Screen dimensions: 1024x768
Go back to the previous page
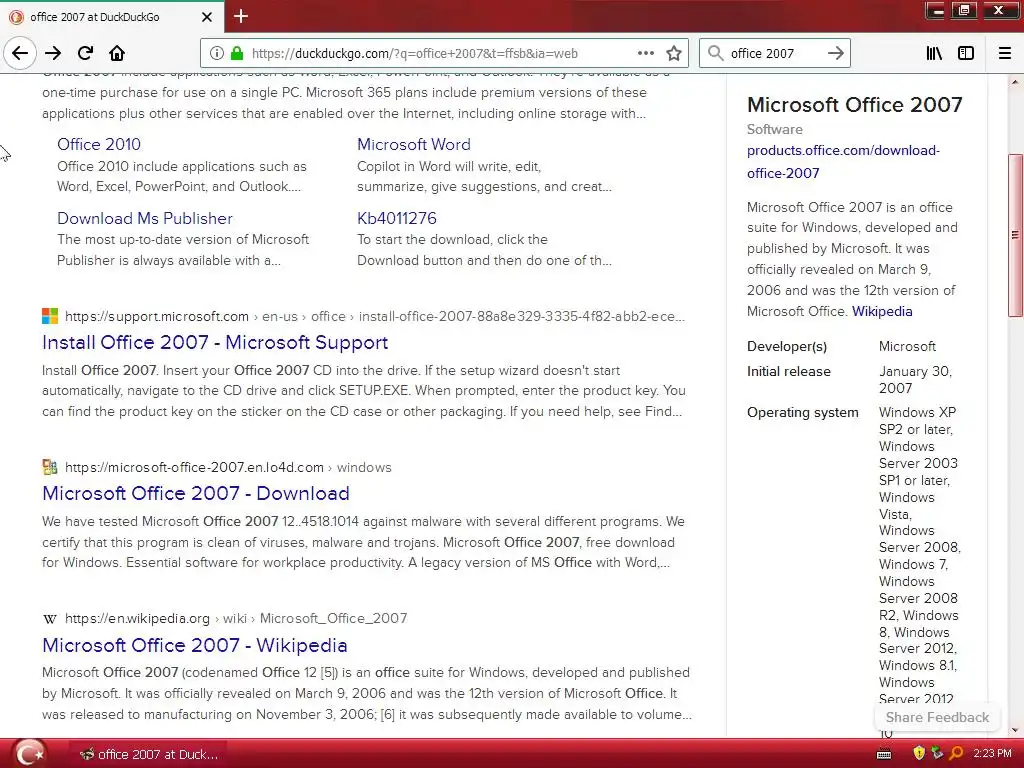coord(20,53)
